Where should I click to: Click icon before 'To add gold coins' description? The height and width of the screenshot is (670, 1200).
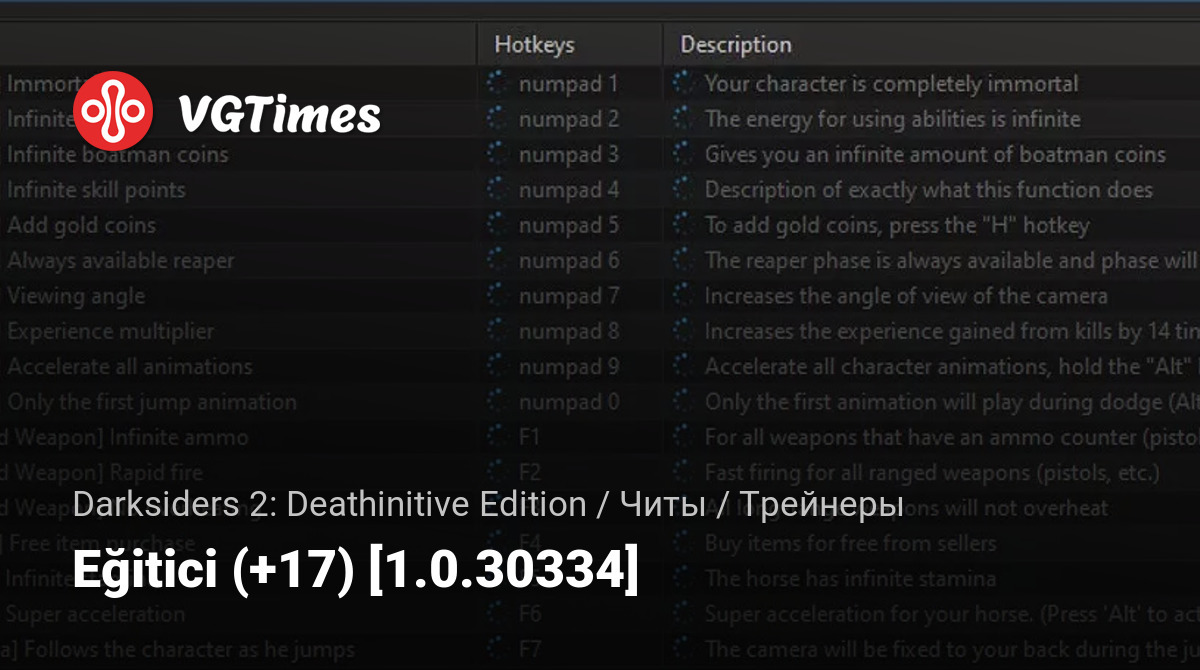[683, 226]
